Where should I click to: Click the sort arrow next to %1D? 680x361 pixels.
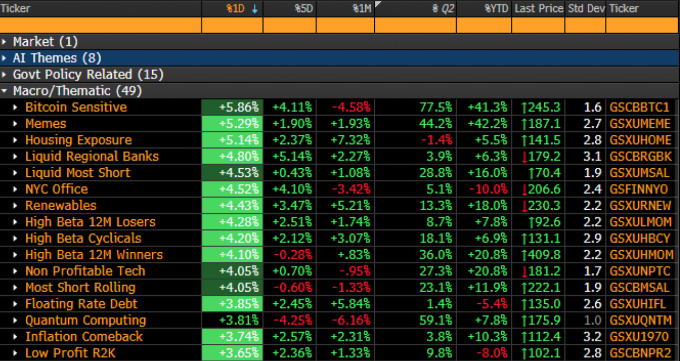(255, 9)
